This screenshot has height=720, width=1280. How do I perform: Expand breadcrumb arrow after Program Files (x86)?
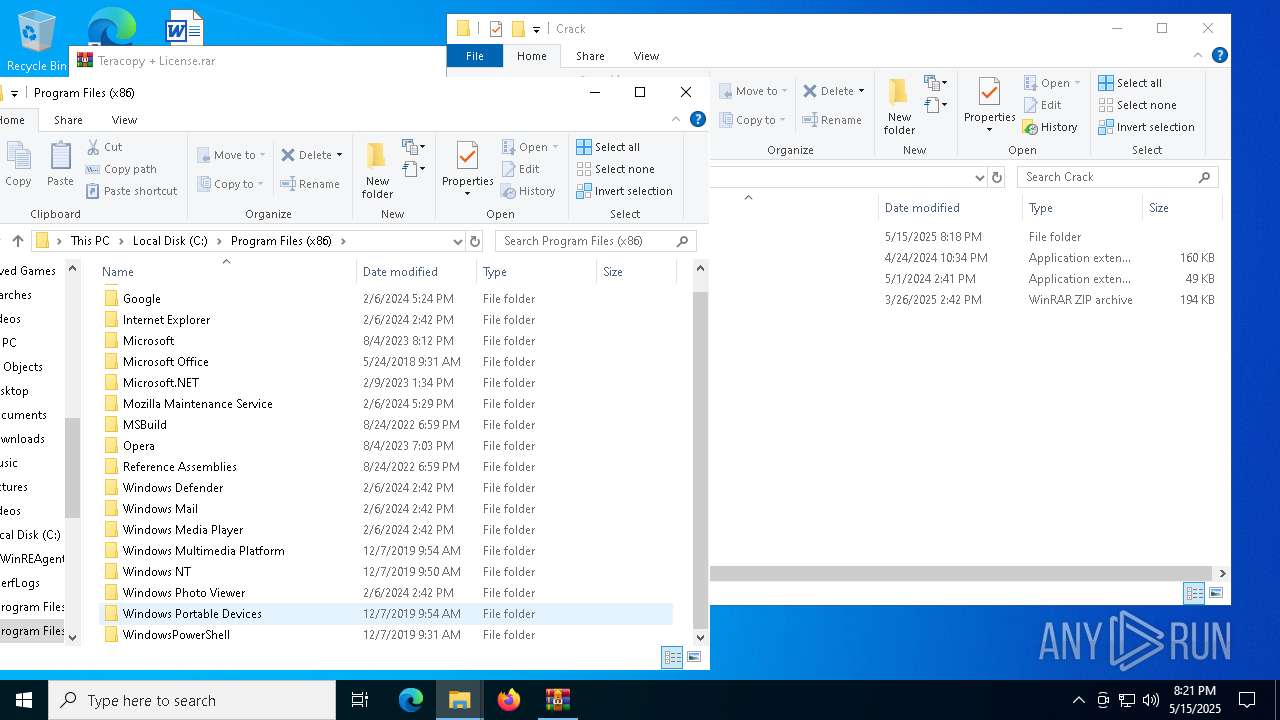343,241
